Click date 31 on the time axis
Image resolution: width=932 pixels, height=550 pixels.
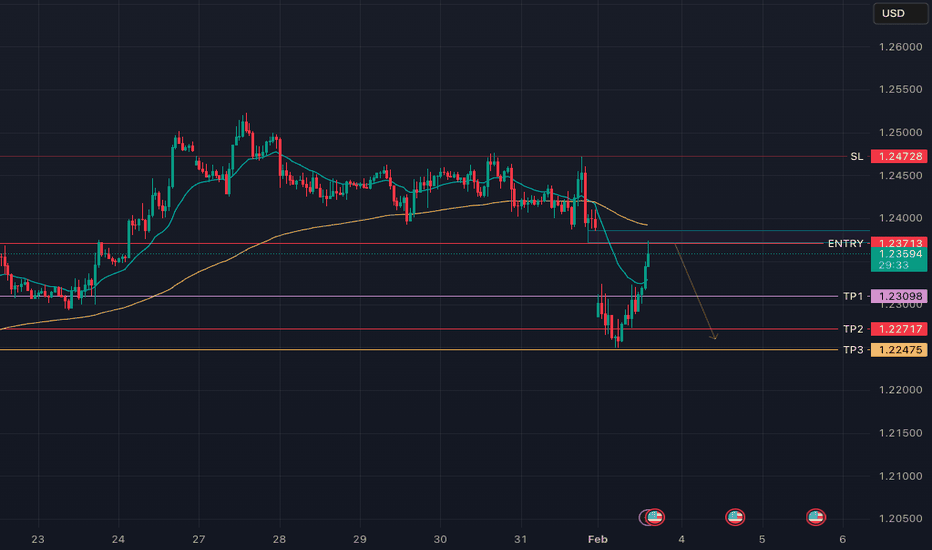tap(521, 539)
